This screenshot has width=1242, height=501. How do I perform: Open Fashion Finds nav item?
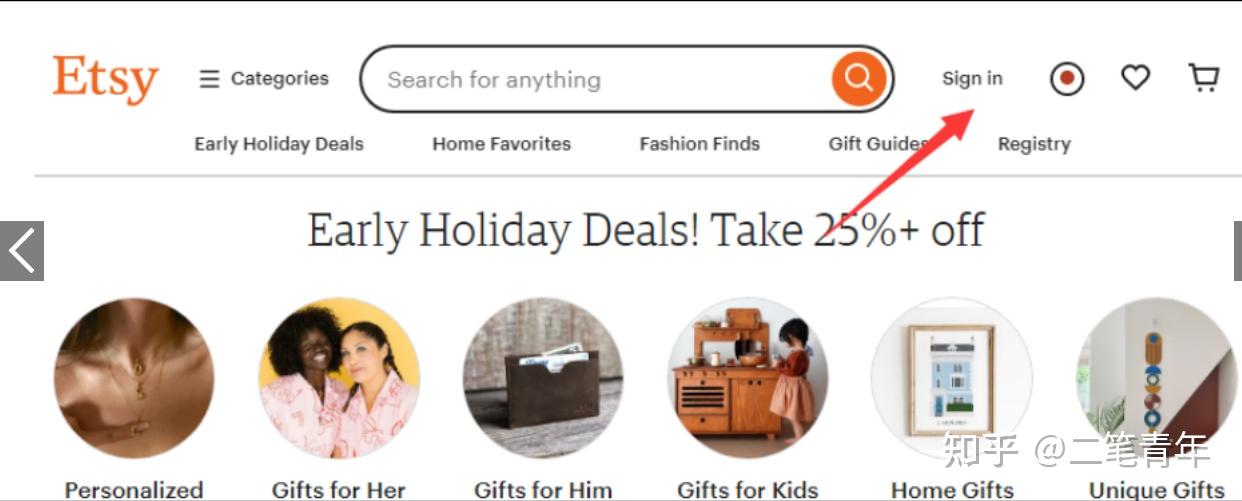pyautogui.click(x=700, y=144)
